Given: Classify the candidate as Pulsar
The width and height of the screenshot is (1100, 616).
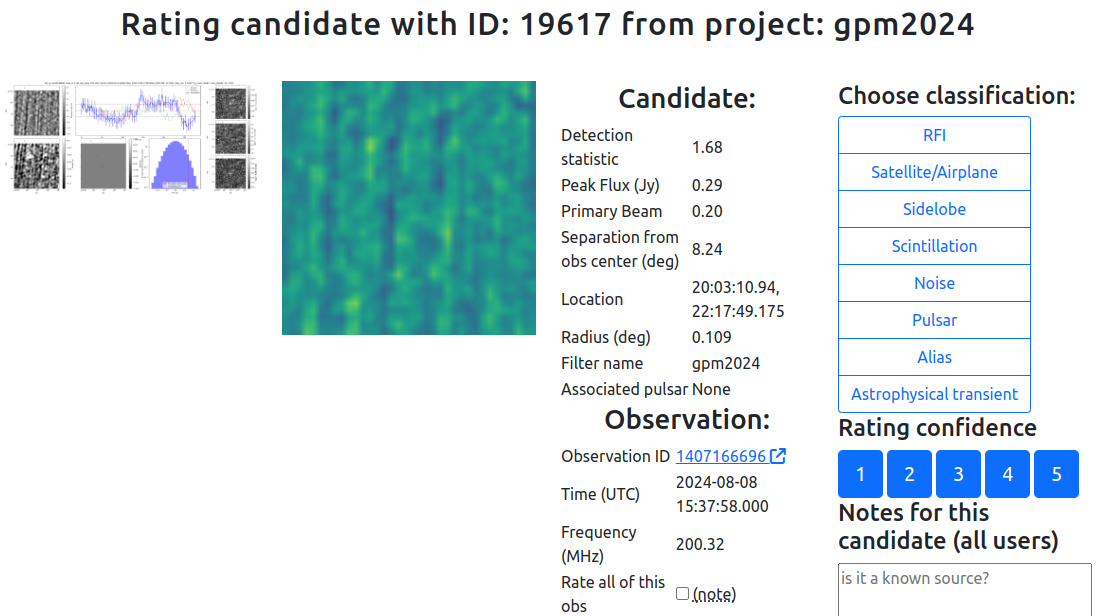Looking at the screenshot, I should click(x=933, y=319).
